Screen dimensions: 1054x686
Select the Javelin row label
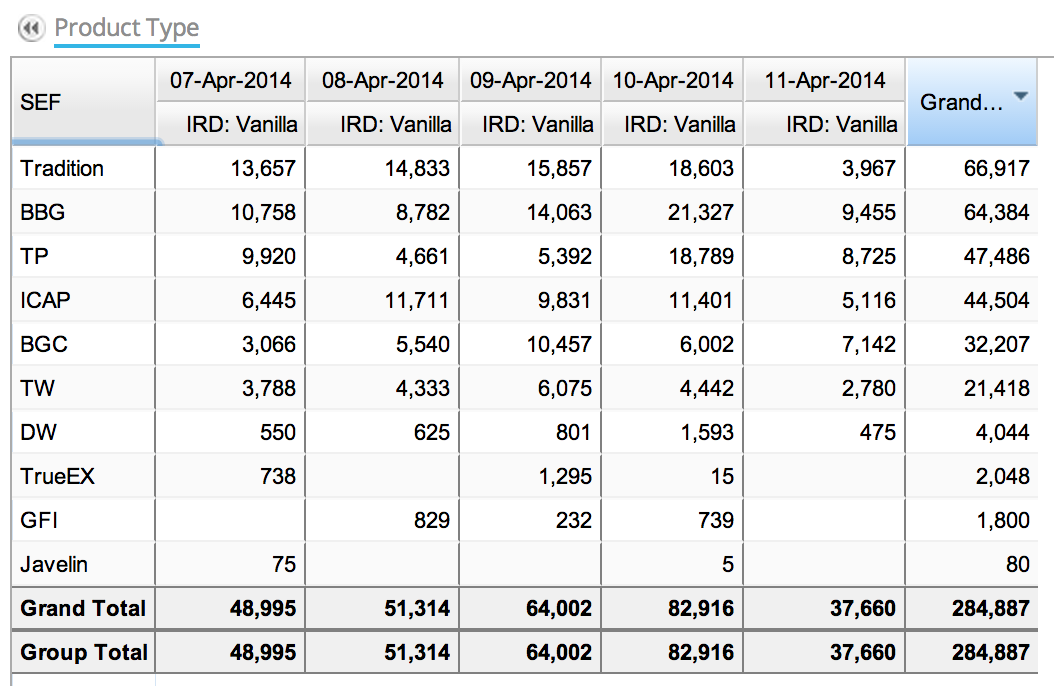pyautogui.click(x=54, y=564)
